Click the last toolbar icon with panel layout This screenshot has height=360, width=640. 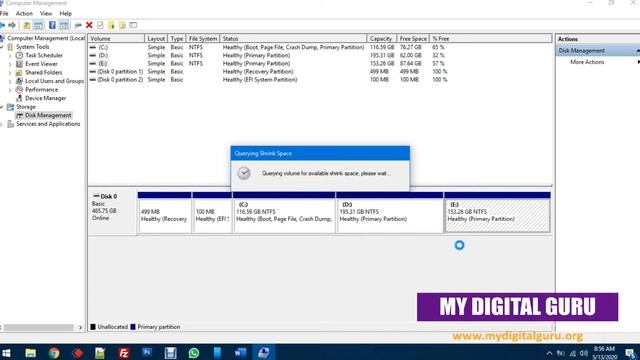133,25
